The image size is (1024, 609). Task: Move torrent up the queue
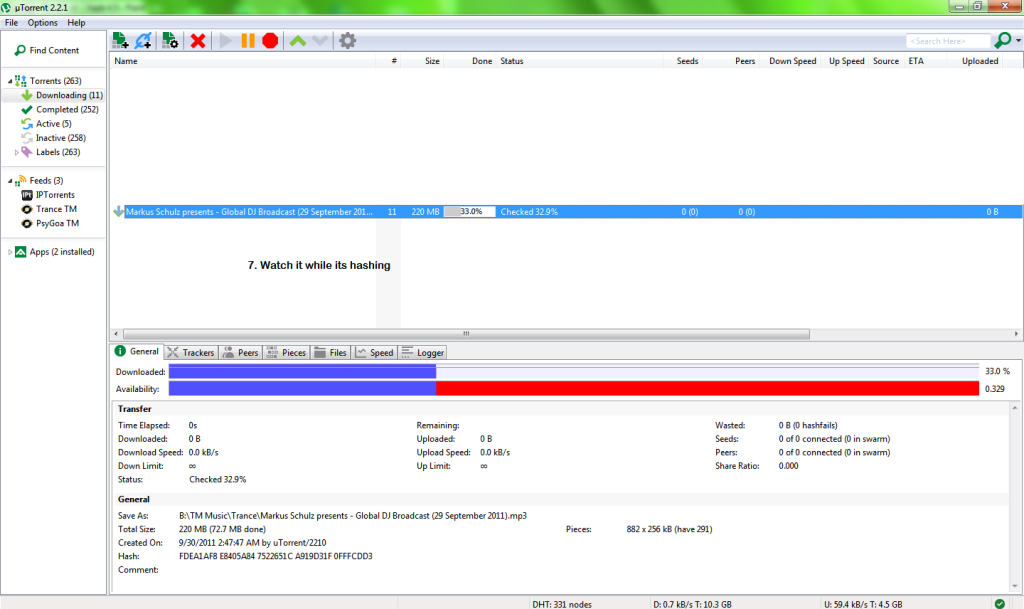298,40
